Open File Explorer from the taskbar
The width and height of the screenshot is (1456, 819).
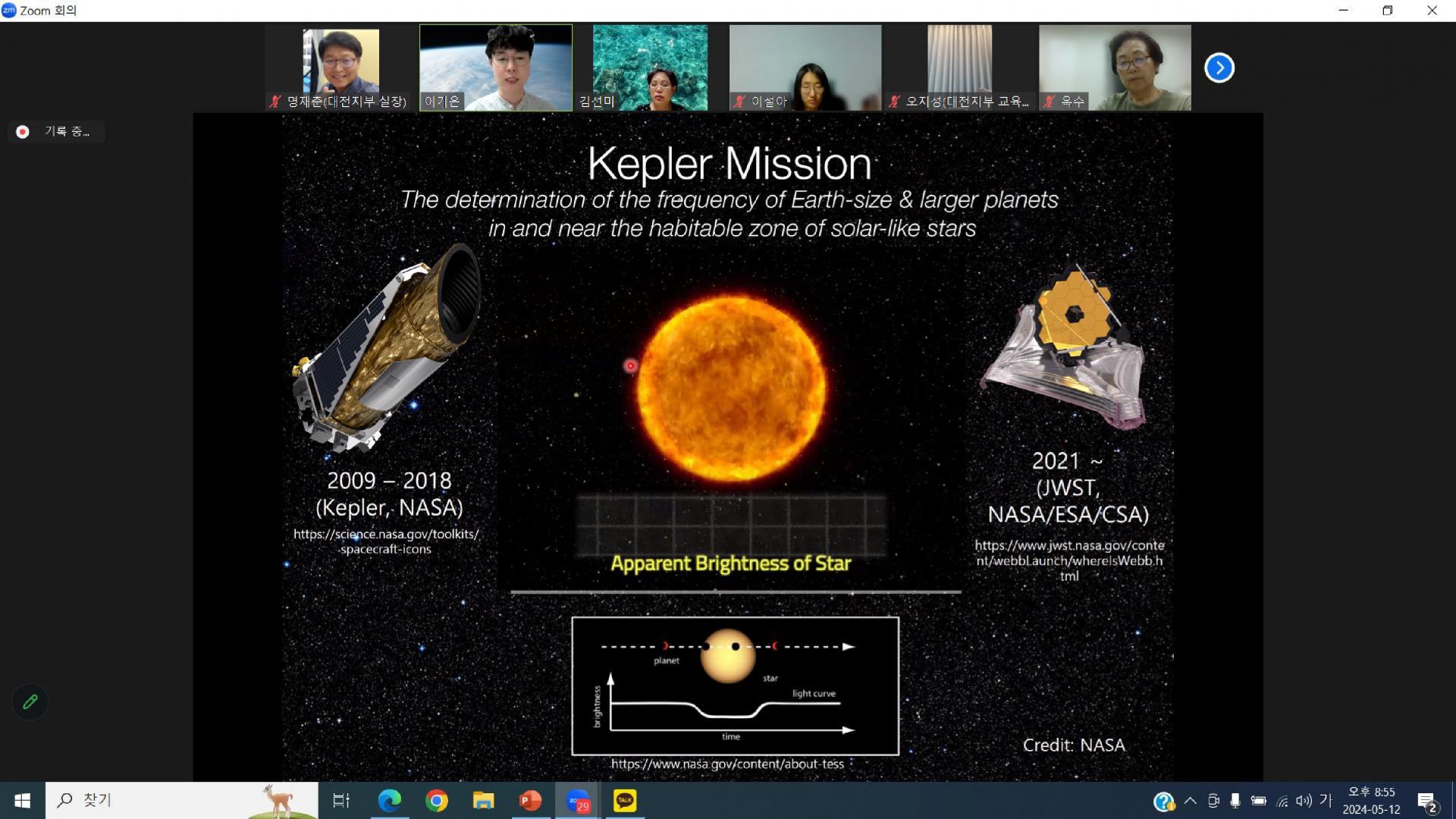483,800
